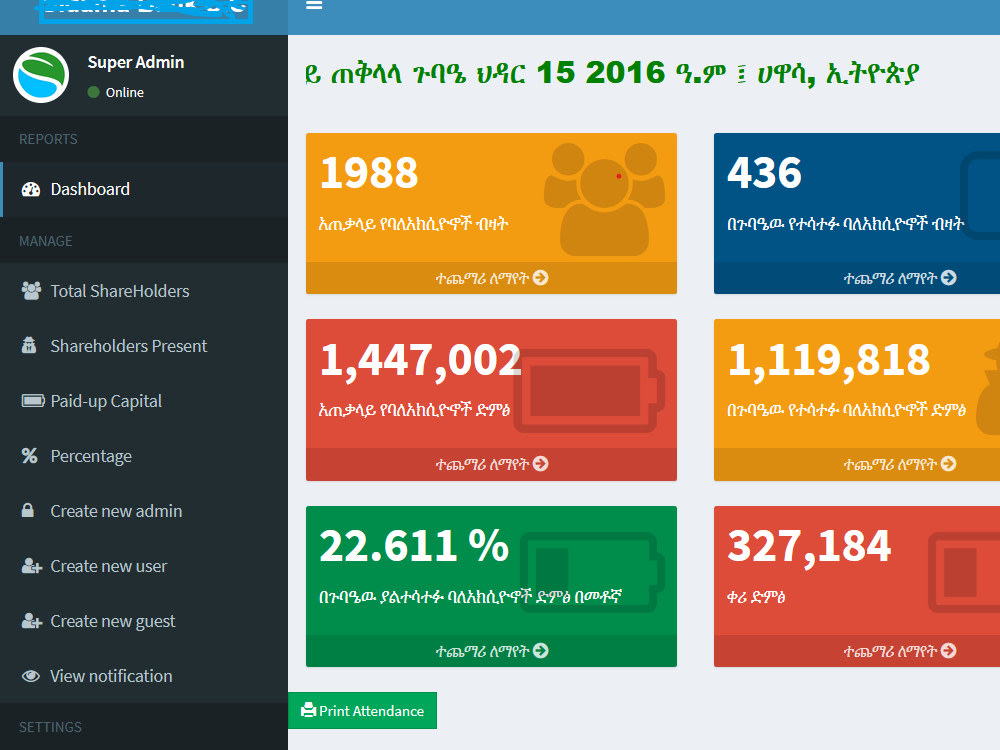Open Dashboard in the sidebar

tap(144, 189)
